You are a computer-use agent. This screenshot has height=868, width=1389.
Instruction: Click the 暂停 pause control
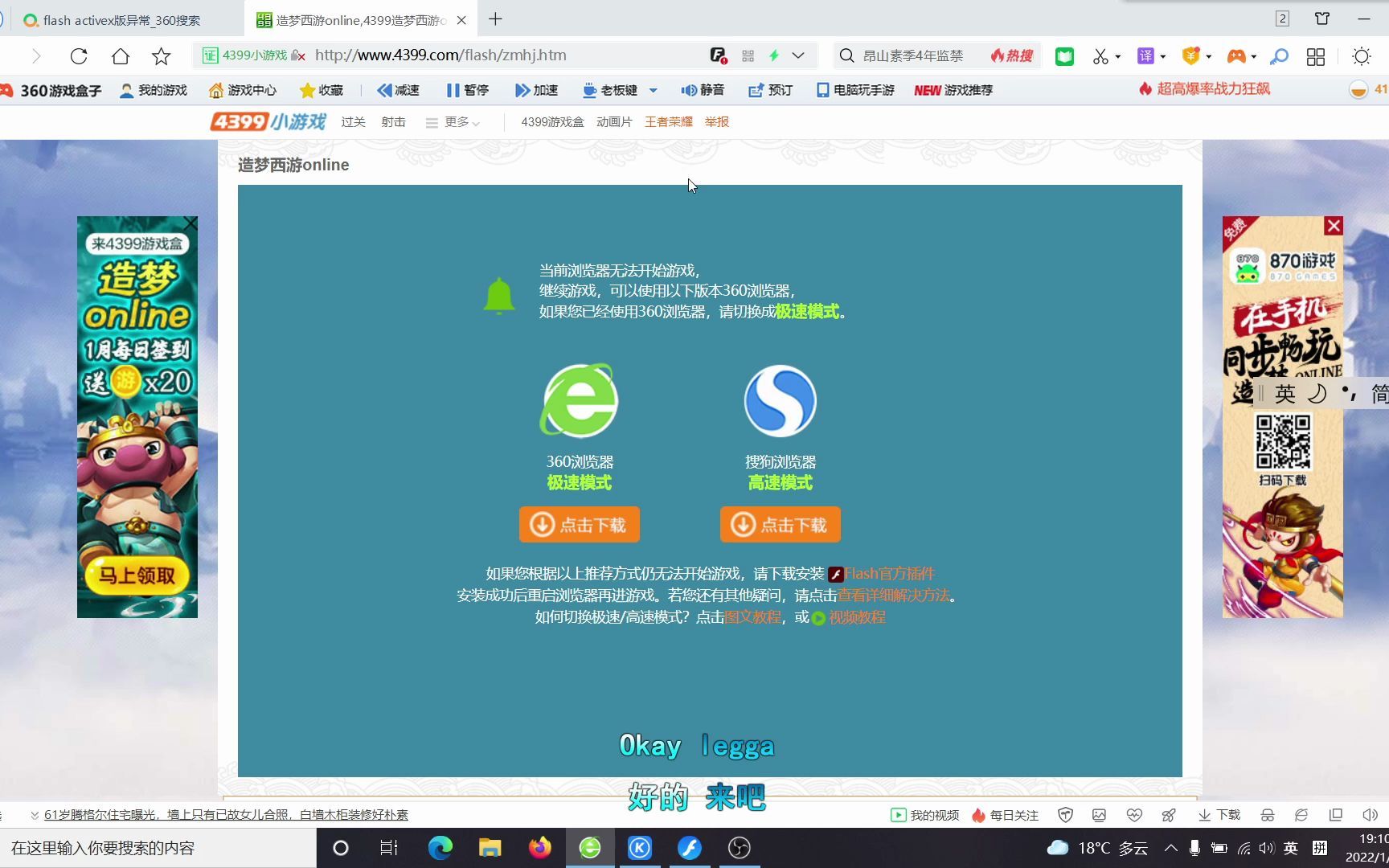click(x=468, y=90)
